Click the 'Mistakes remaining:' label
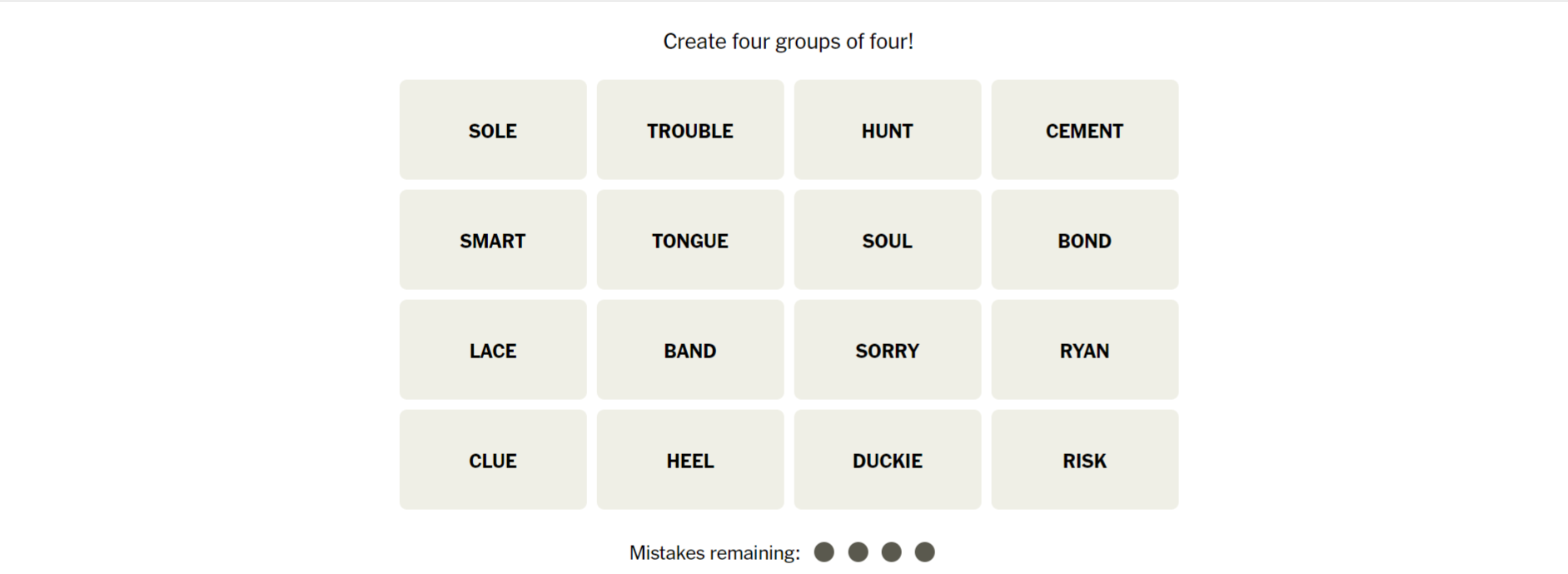Image resolution: width=1568 pixels, height=574 pixels. (714, 553)
